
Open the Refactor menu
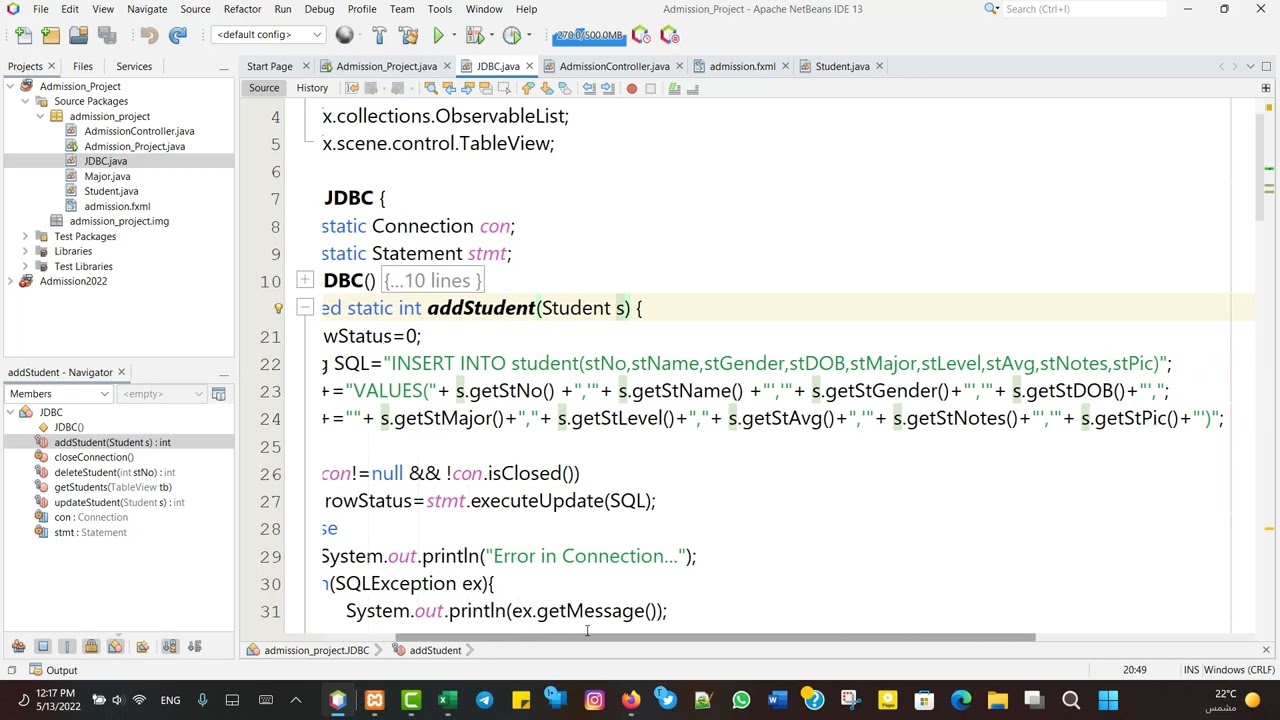pos(242,9)
